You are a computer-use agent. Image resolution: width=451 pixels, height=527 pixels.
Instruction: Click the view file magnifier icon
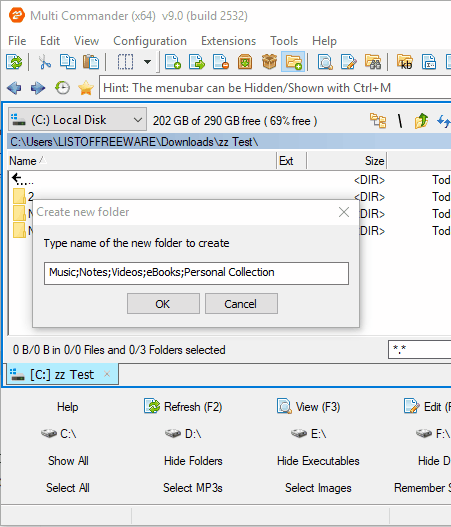[x=325, y=62]
